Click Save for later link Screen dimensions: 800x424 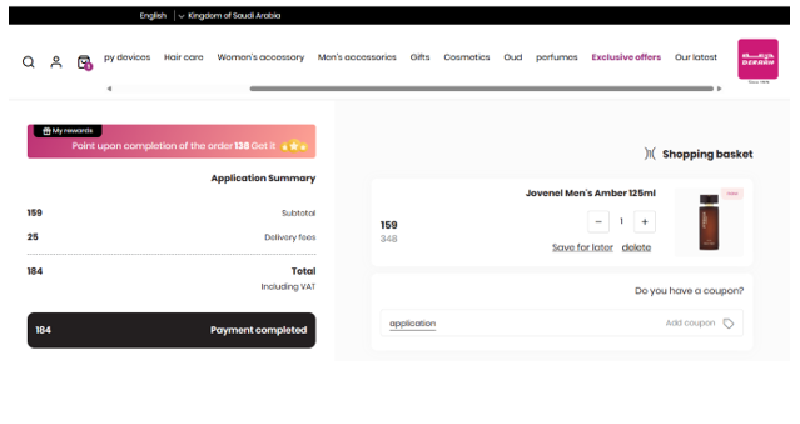582,247
